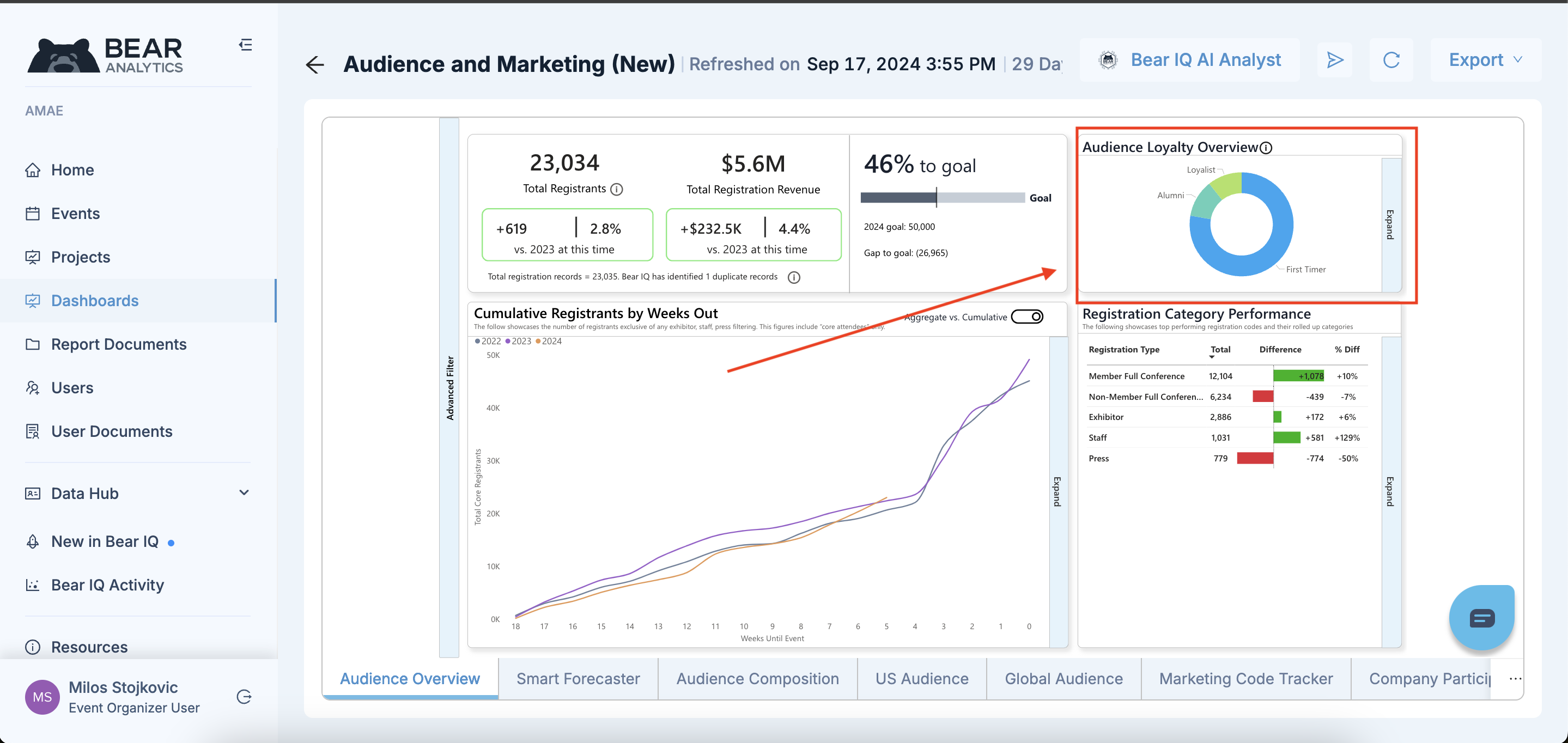Toggle the Aggregate vs. Cumulative switch
Viewport: 1568px width, 743px height.
click(x=1027, y=317)
